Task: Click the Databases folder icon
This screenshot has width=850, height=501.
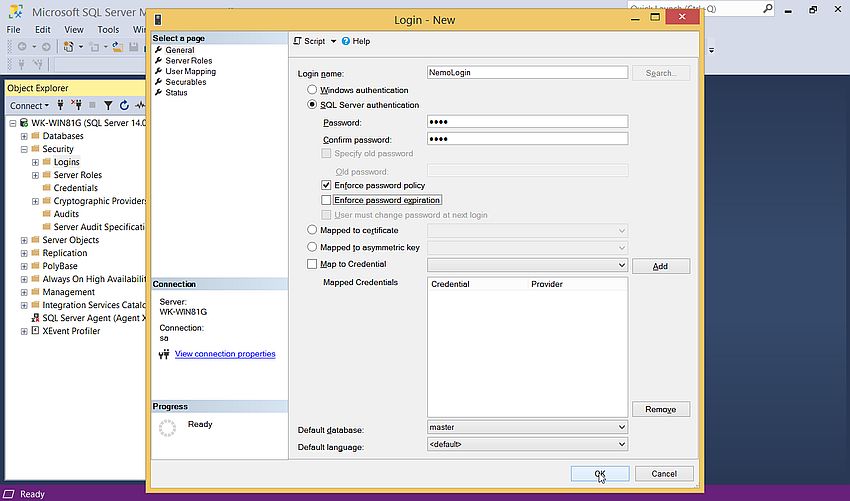Action: pos(36,136)
